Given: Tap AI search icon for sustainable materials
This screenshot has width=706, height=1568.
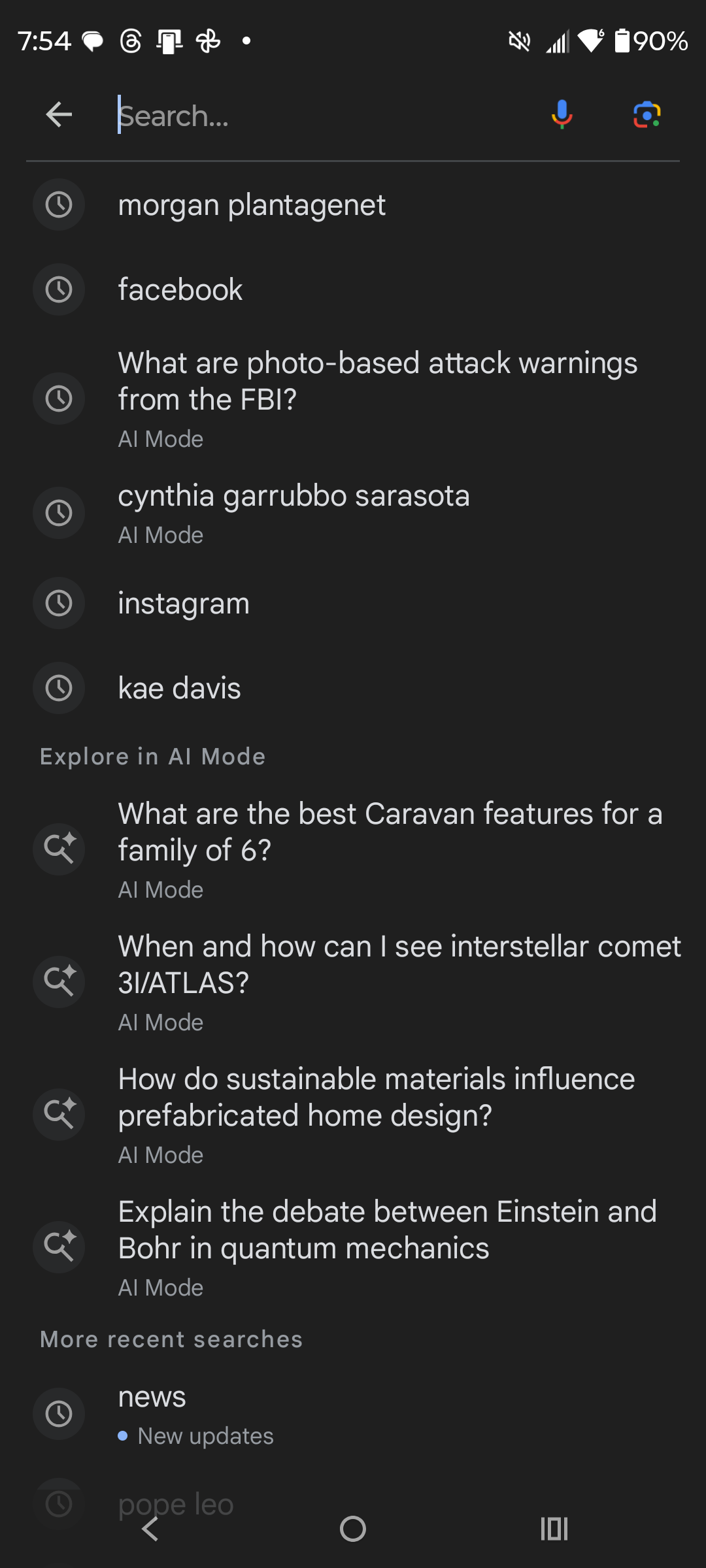Looking at the screenshot, I should pyautogui.click(x=59, y=1114).
